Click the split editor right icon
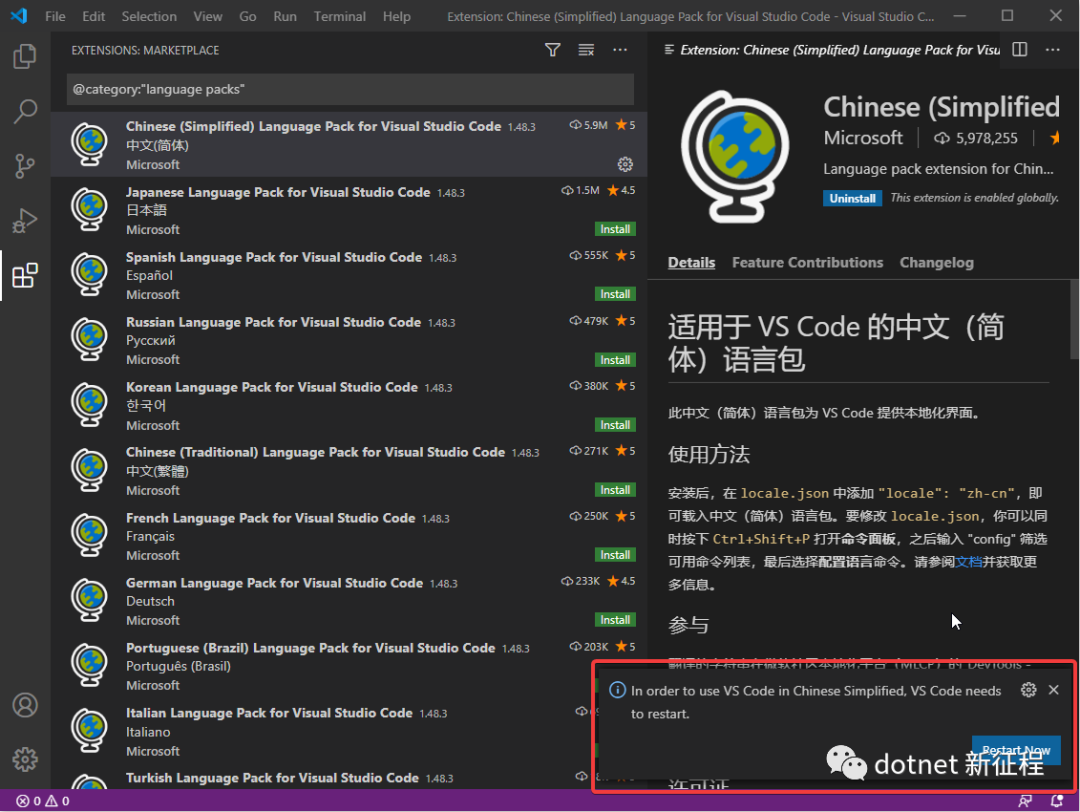 pos(1019,50)
